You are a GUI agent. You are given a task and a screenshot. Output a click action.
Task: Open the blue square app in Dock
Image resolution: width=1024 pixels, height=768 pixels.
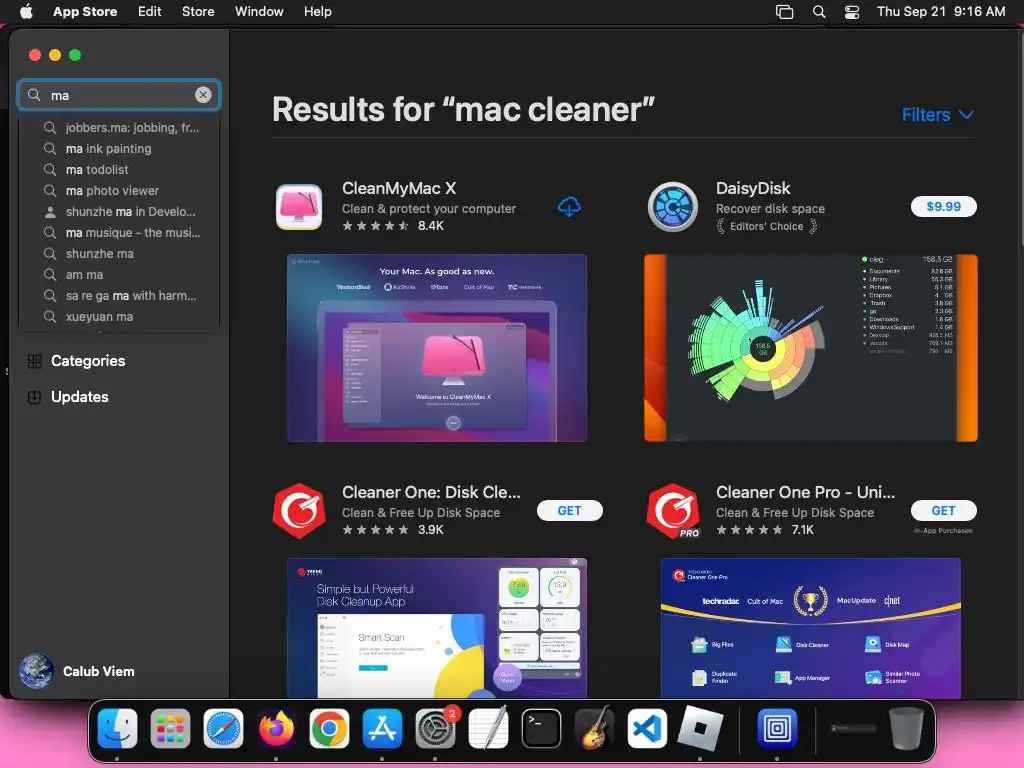777,728
